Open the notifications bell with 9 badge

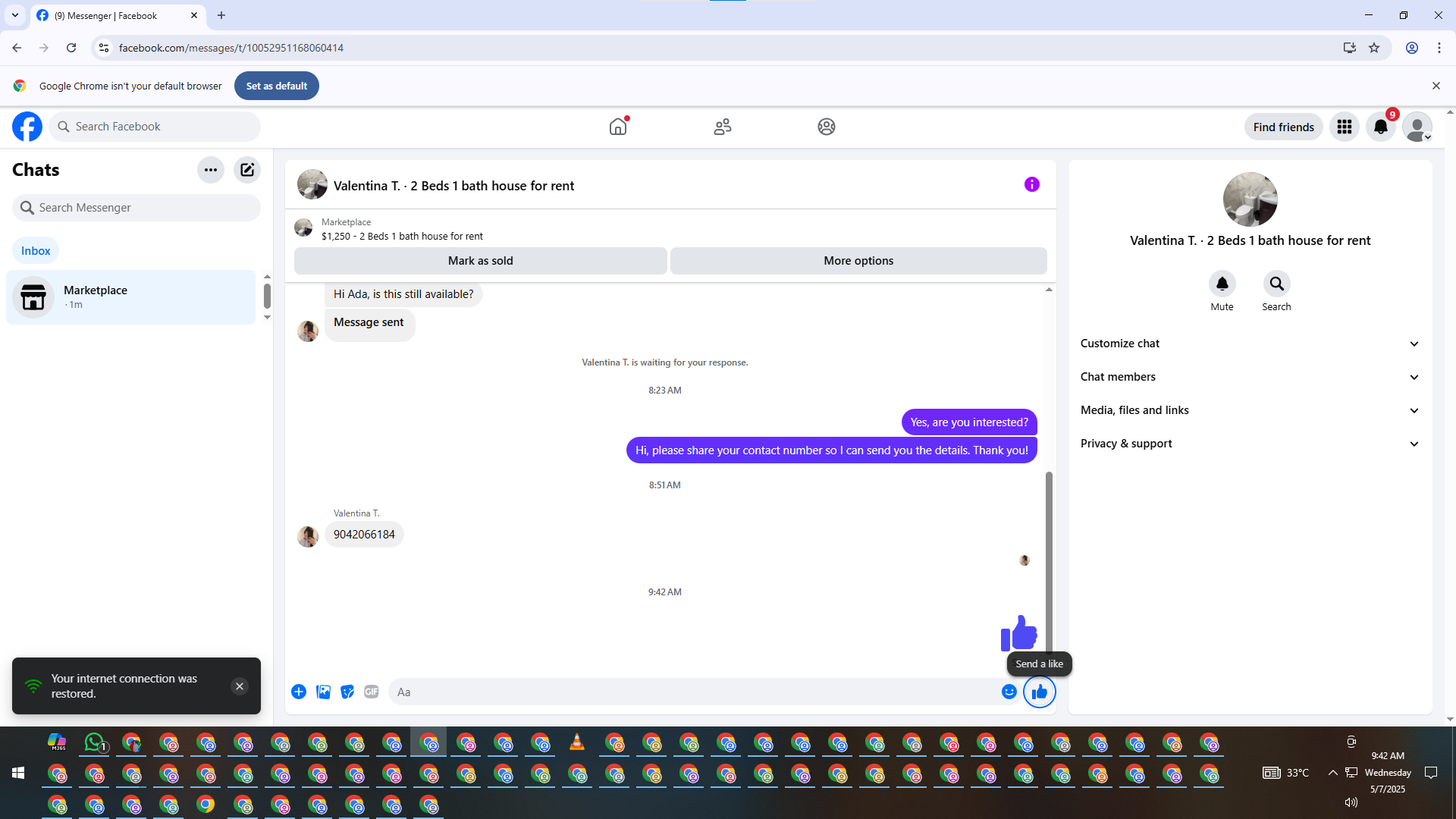[1381, 127]
